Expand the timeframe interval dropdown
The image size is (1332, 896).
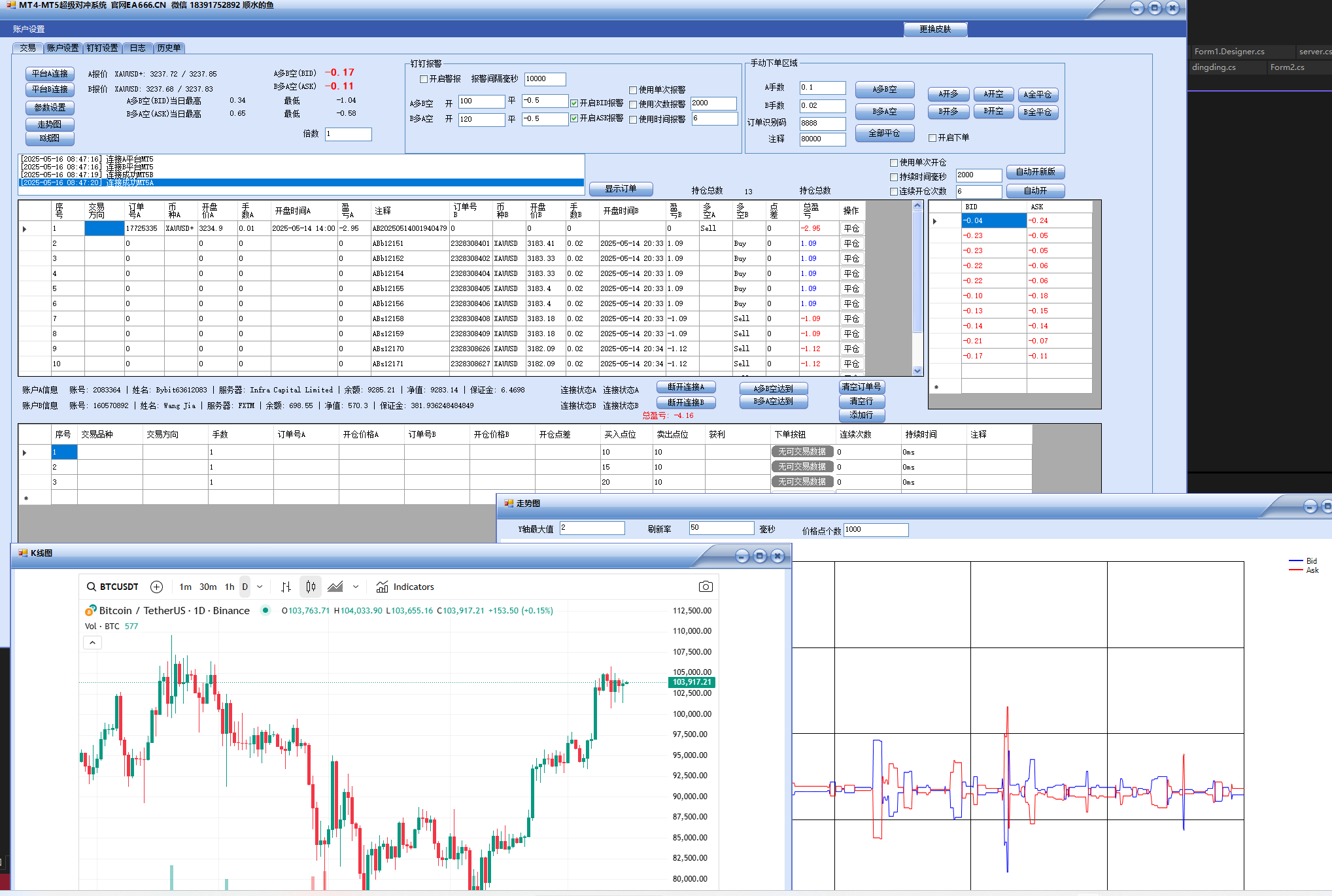260,587
